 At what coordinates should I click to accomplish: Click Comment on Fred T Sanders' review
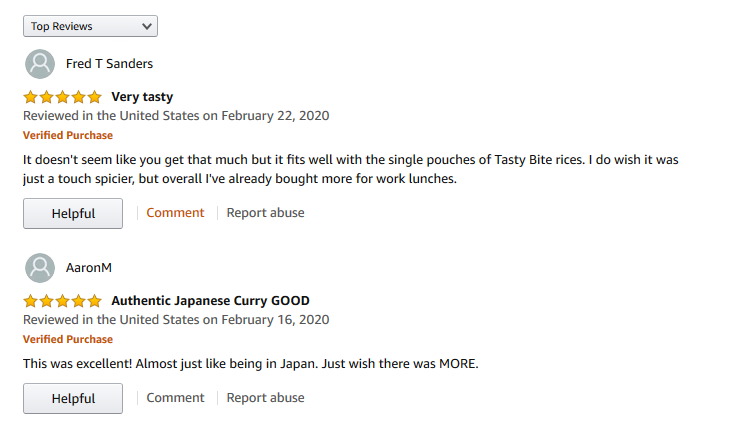(175, 213)
